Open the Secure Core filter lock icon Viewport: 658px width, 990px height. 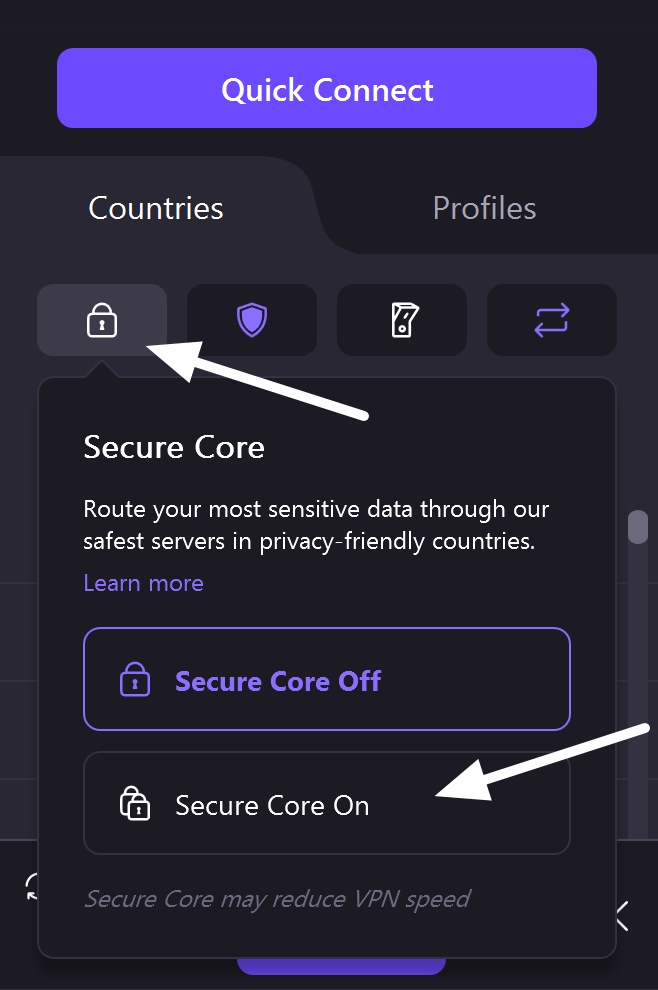click(101, 320)
